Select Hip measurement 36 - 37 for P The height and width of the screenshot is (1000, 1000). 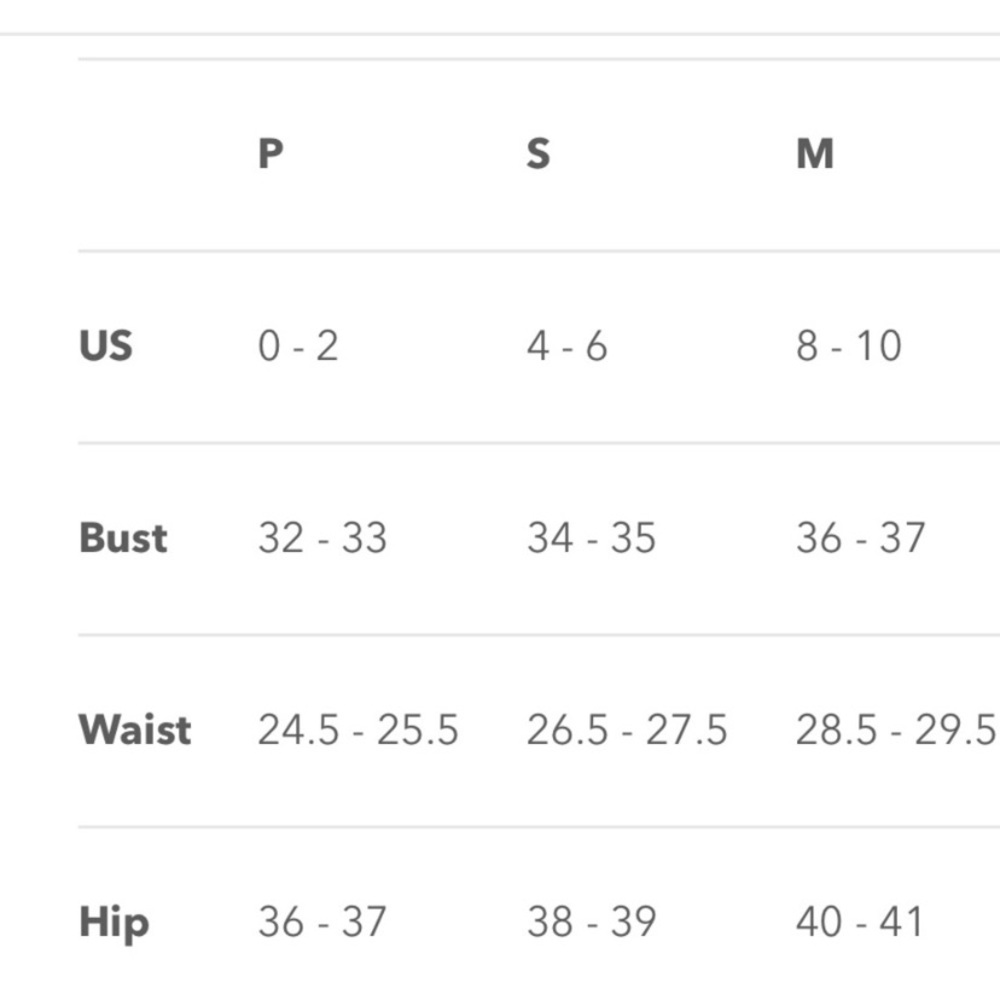322,922
